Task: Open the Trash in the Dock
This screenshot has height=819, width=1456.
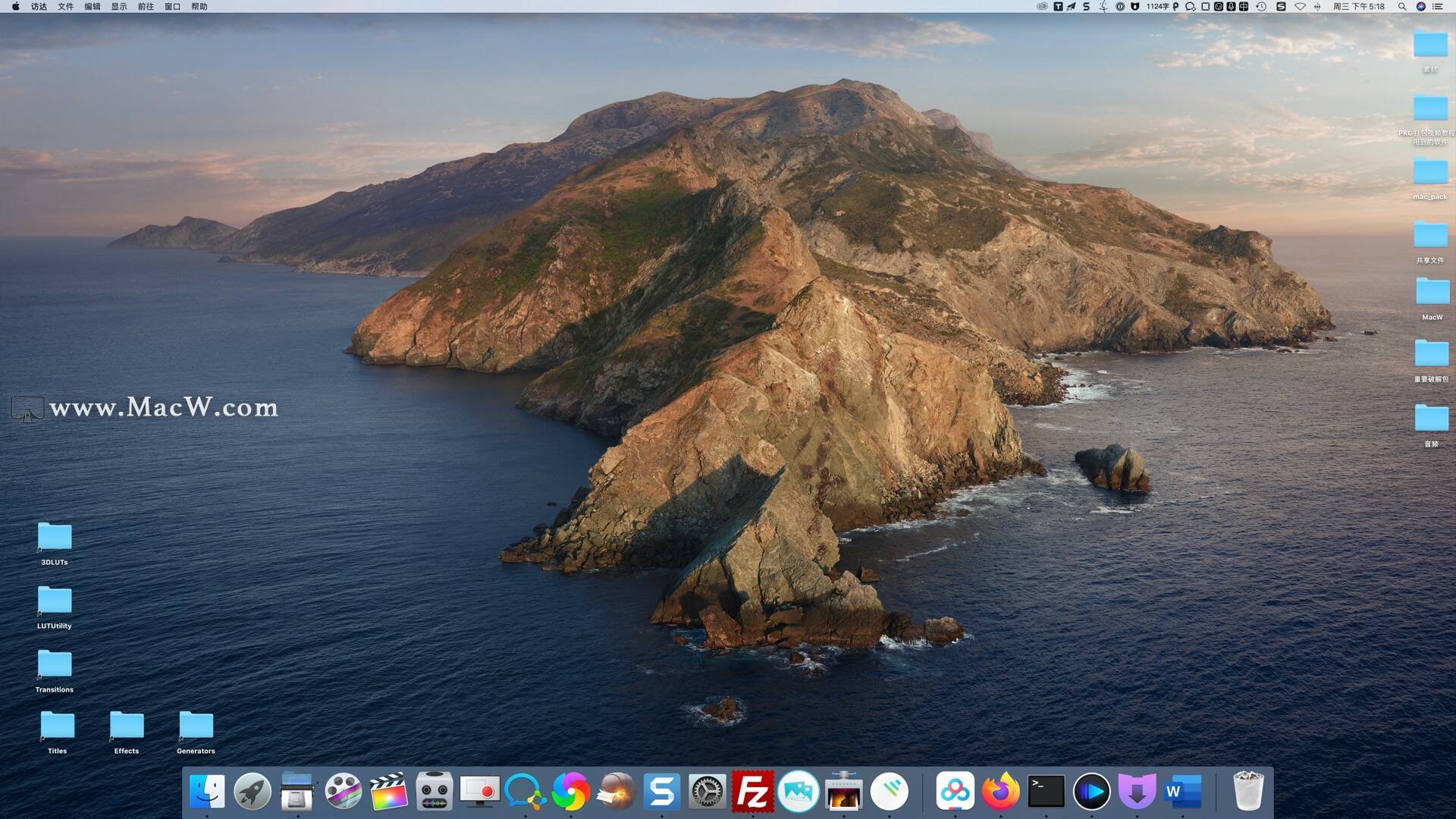Action: pos(1248,791)
